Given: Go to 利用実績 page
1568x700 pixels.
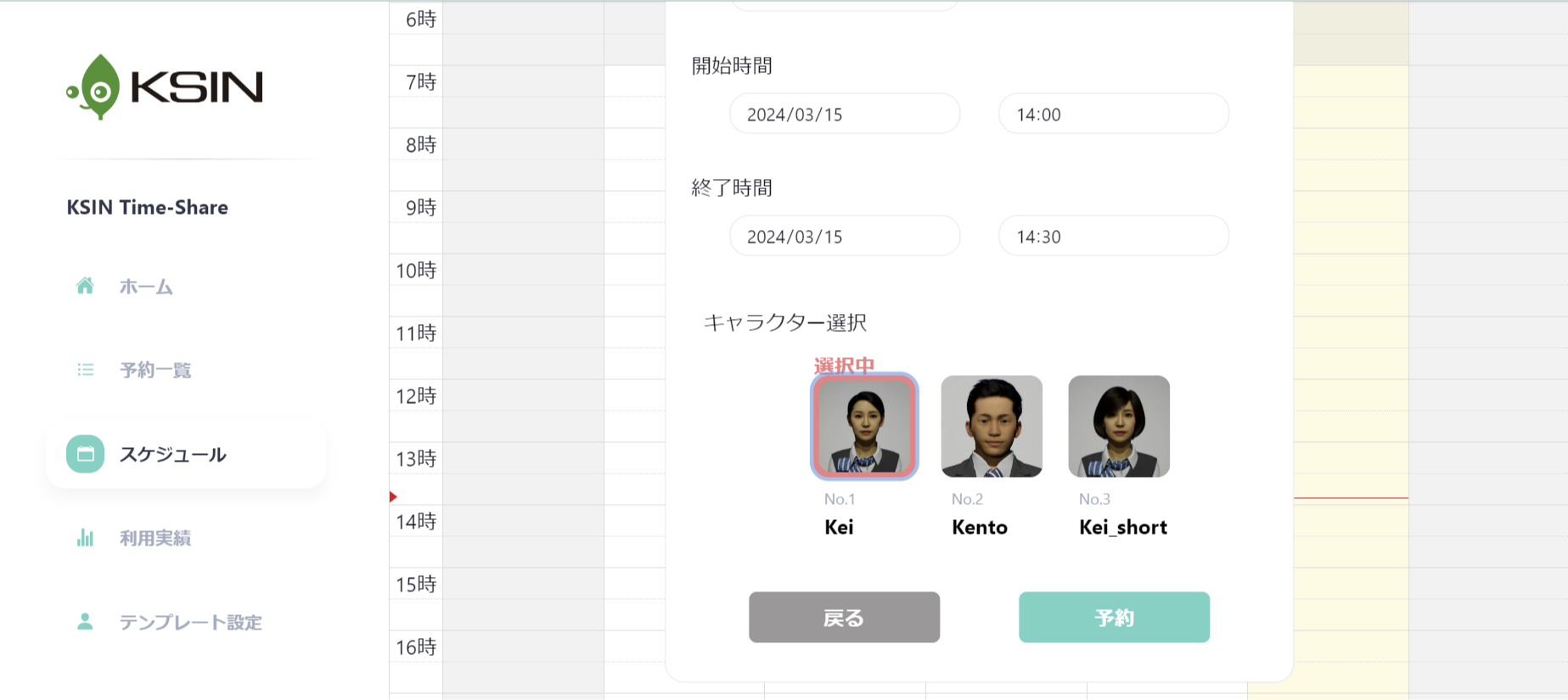Looking at the screenshot, I should pos(155,538).
